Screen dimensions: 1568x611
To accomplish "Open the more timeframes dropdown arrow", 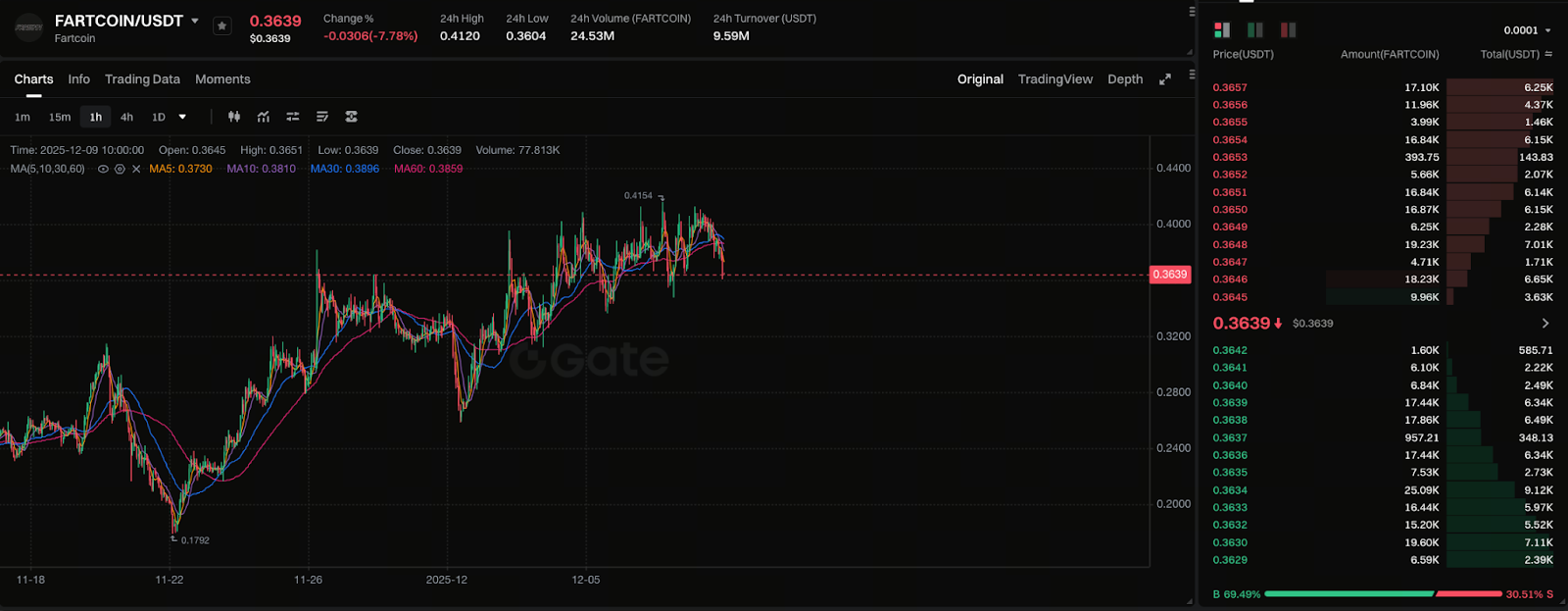I will (182, 117).
